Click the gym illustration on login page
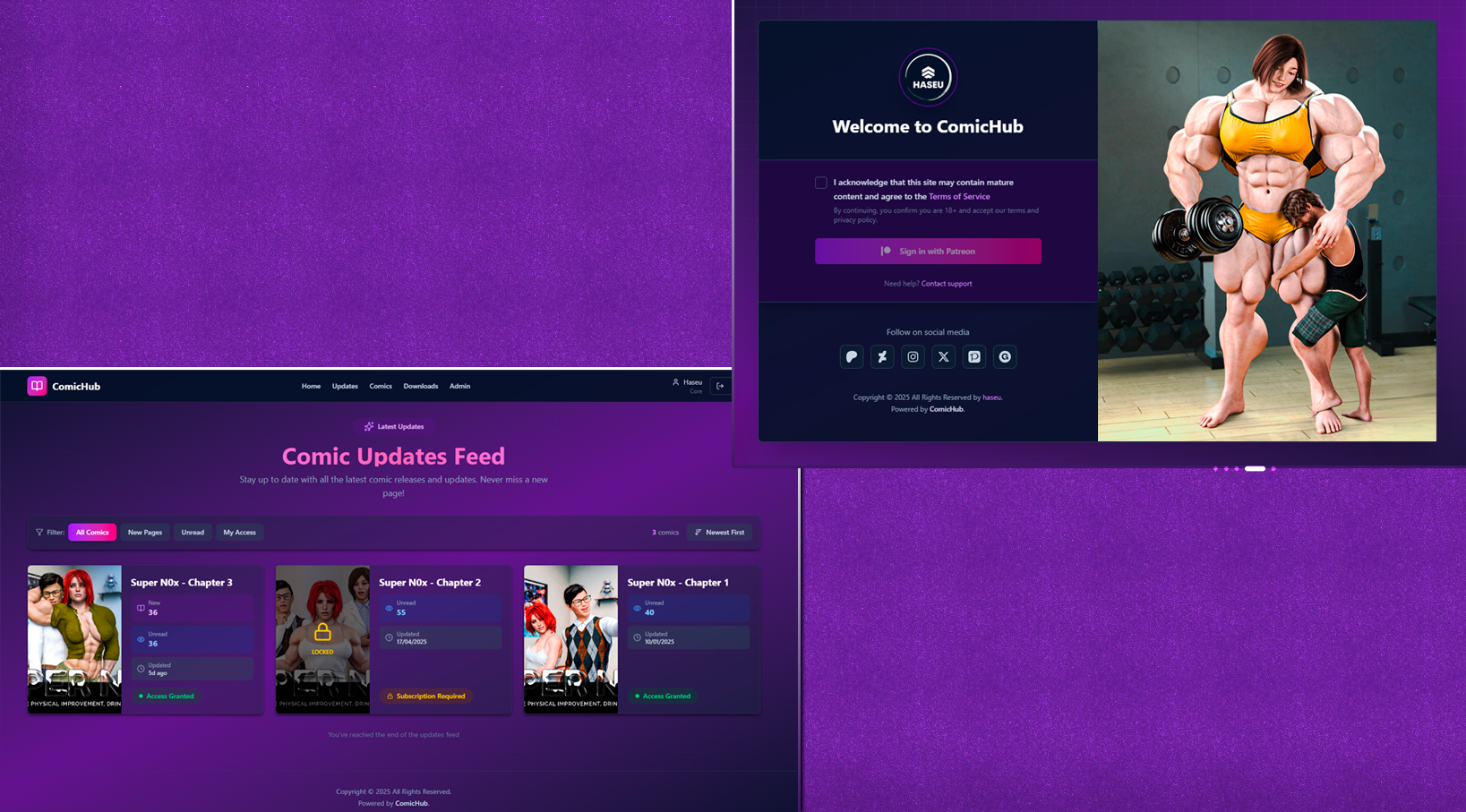This screenshot has height=812, width=1466. (1267, 231)
